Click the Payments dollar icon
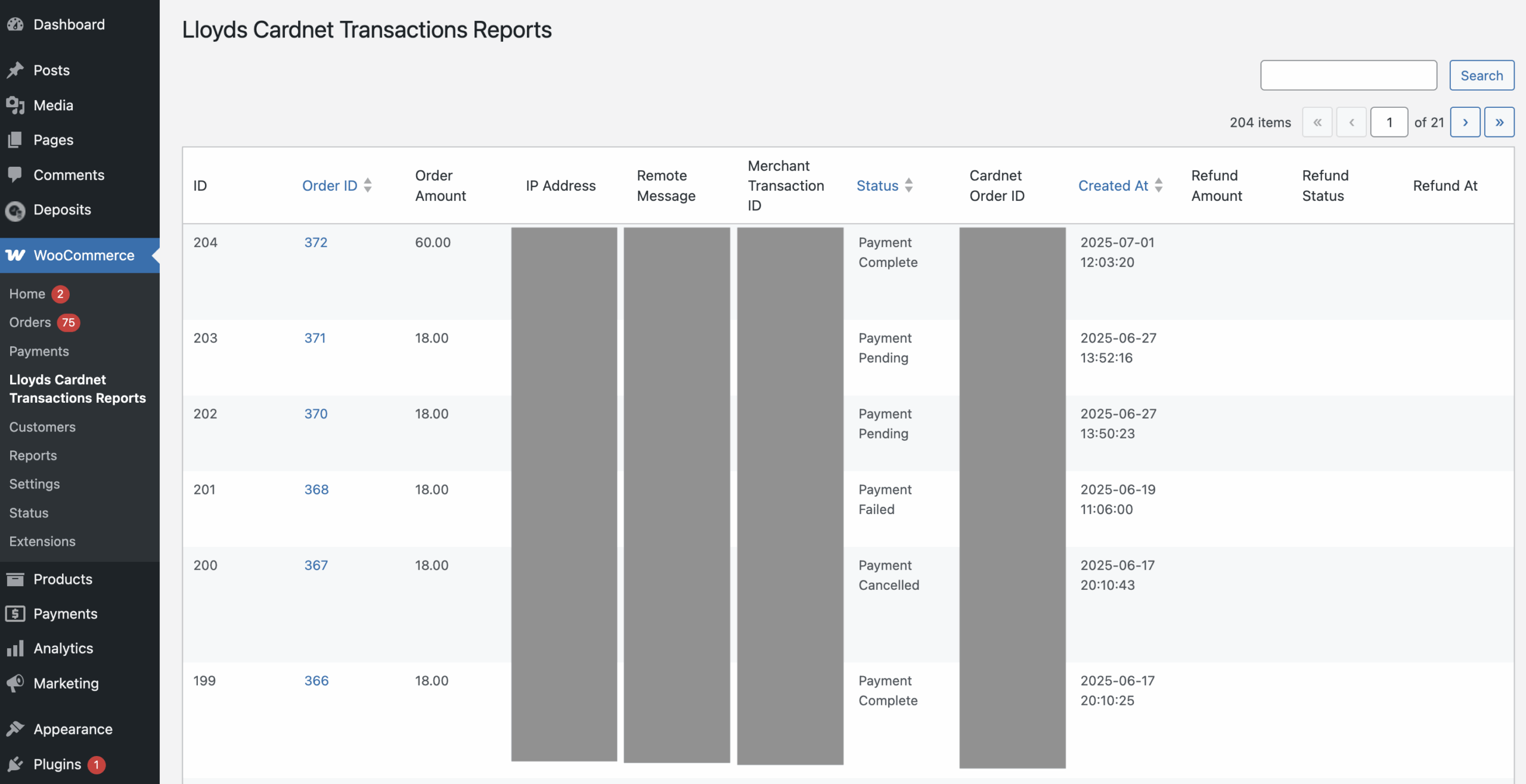 pyautogui.click(x=16, y=613)
